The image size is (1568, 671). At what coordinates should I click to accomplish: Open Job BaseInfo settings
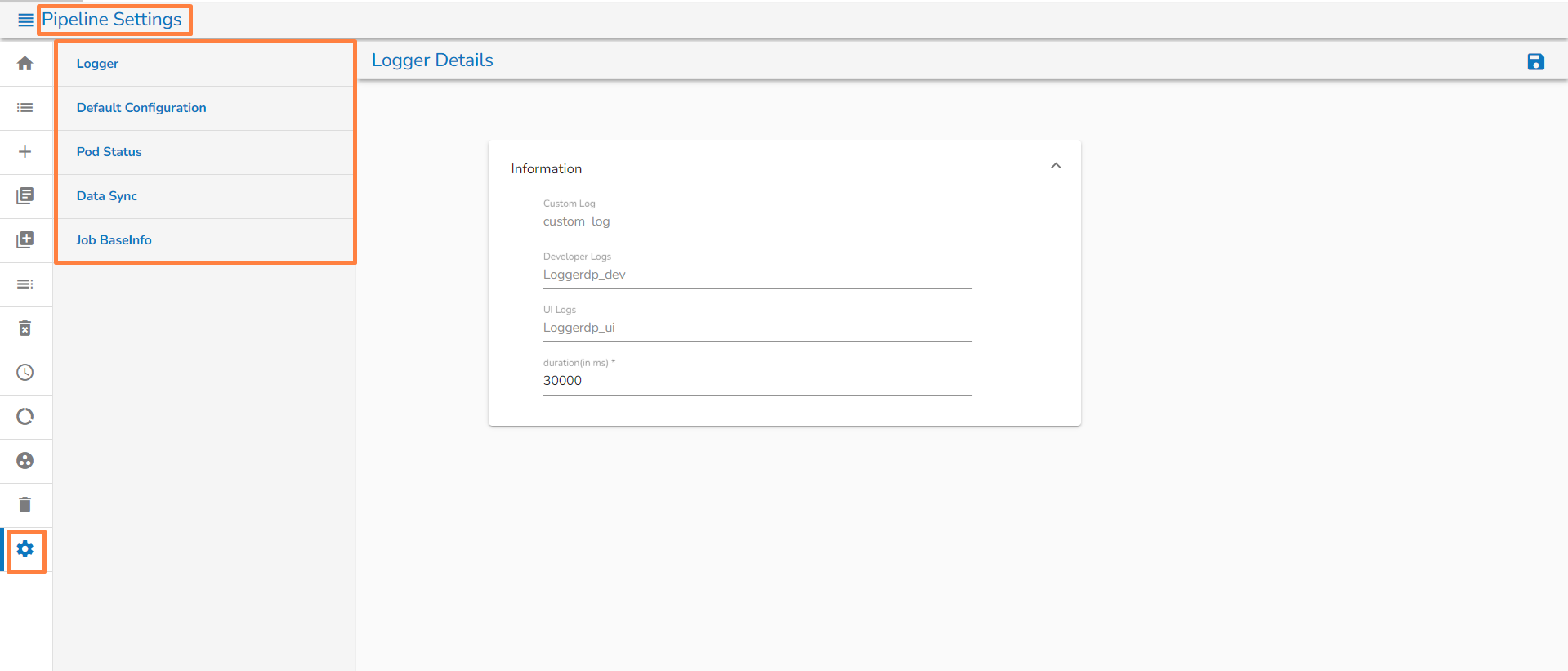(x=114, y=240)
